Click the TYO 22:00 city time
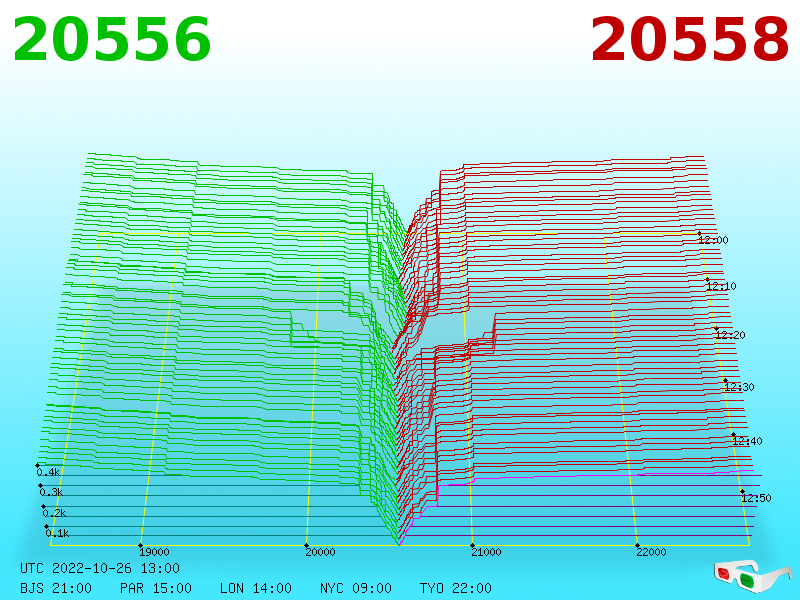Image resolution: width=800 pixels, height=600 pixels. pos(456,588)
